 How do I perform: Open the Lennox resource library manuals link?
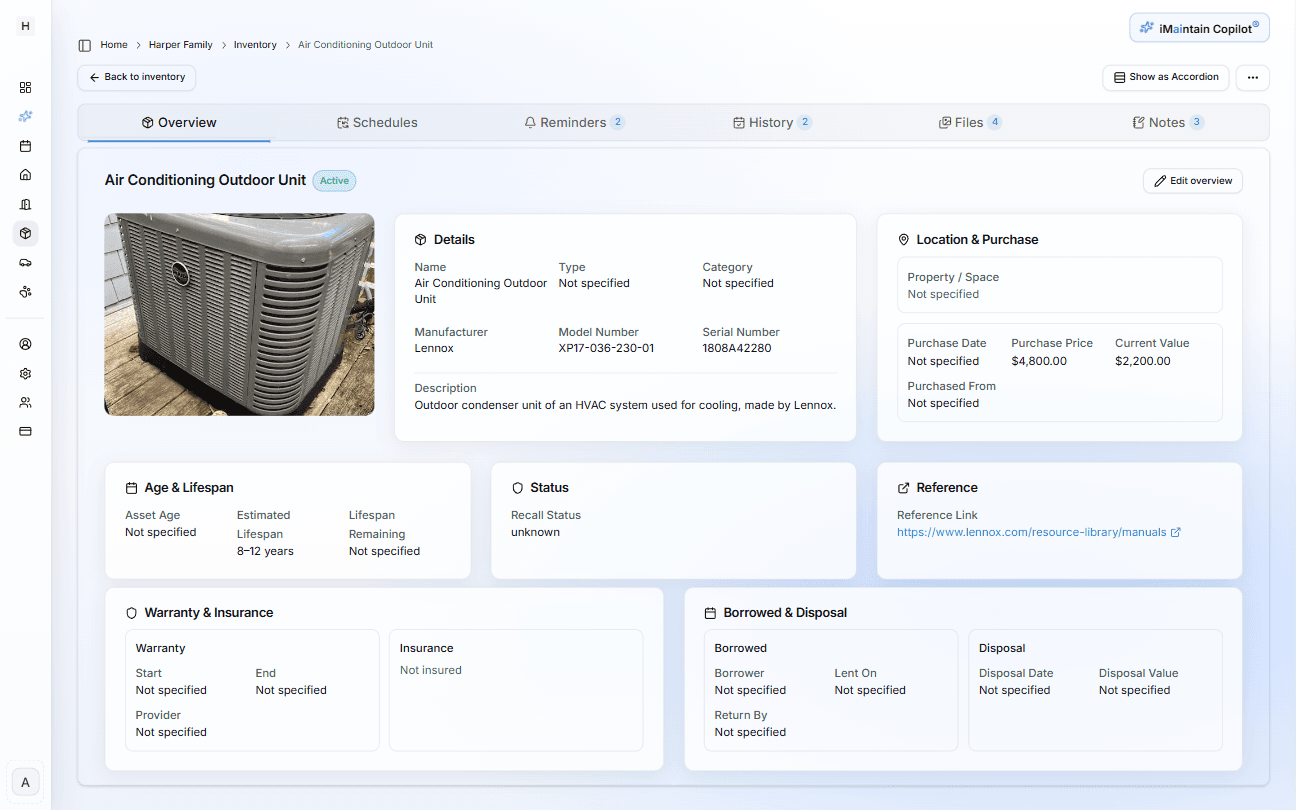(x=1031, y=533)
